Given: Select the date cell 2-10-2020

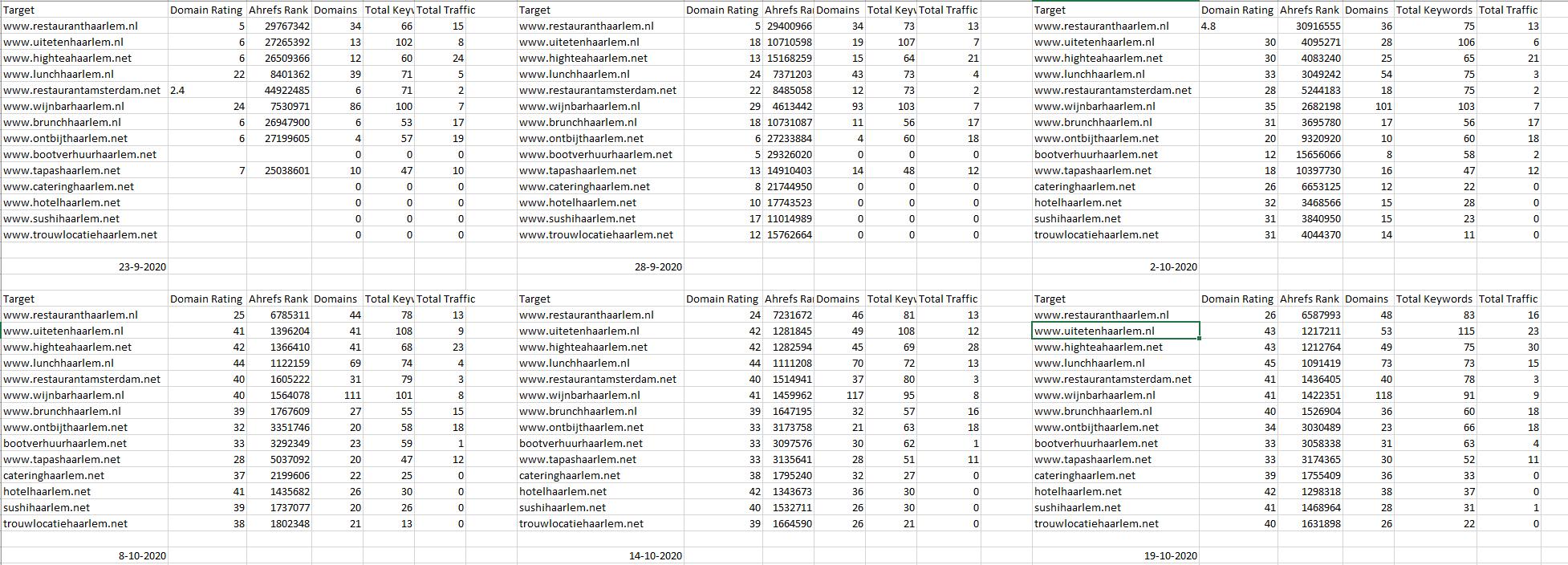Looking at the screenshot, I should click(1115, 266).
